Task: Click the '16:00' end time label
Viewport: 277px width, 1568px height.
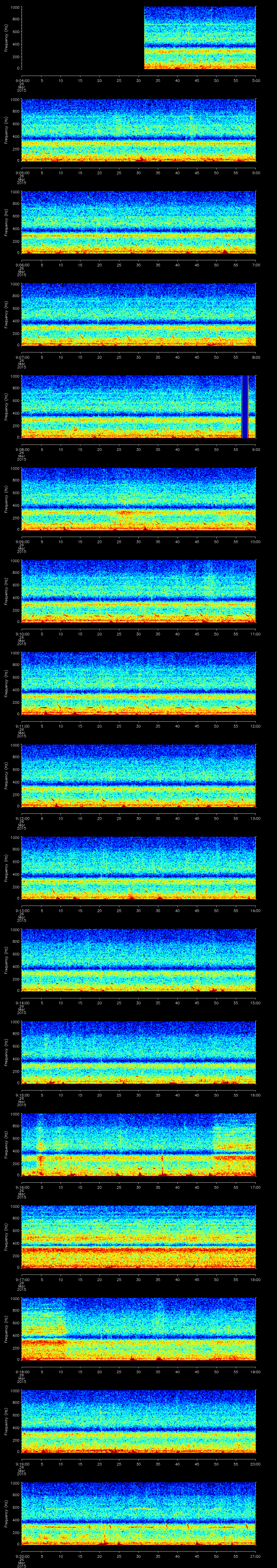Action: 255,1095
